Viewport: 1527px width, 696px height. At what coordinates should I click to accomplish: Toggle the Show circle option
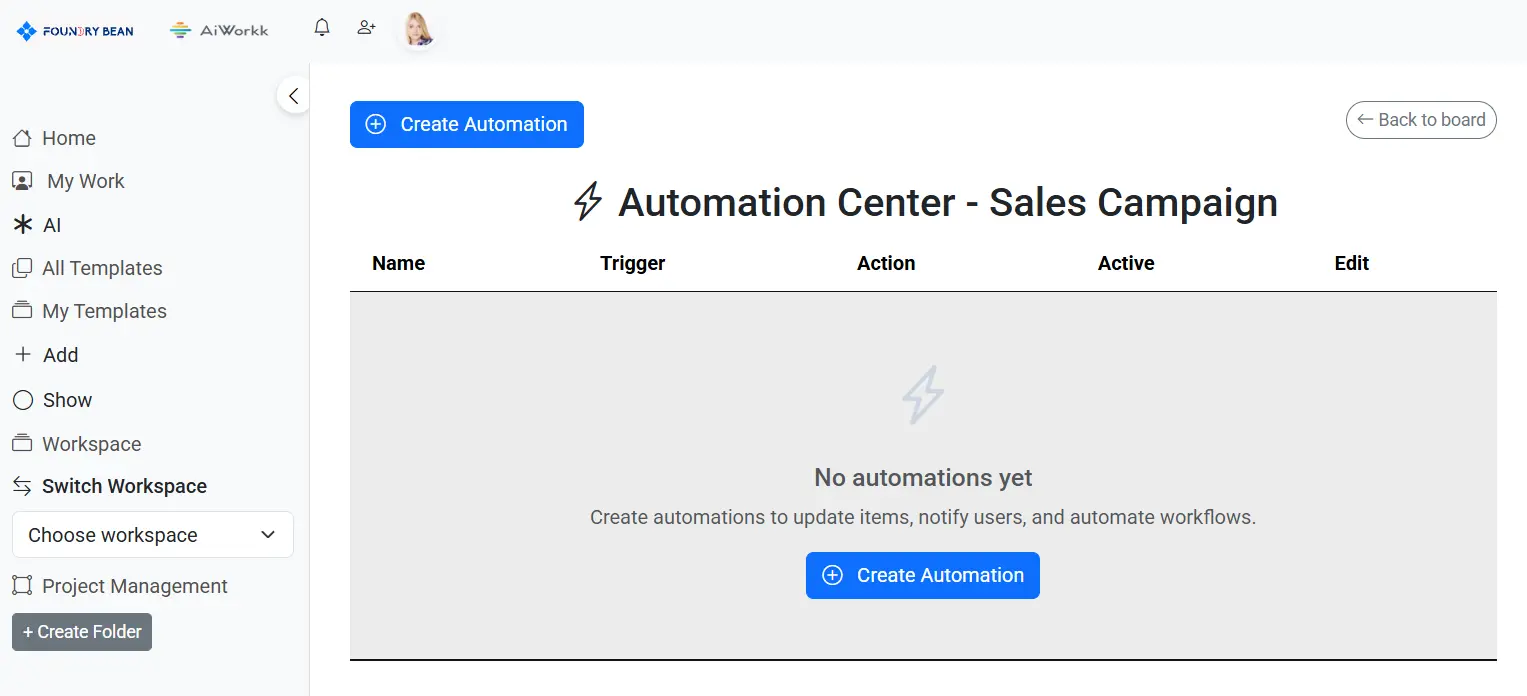23,400
